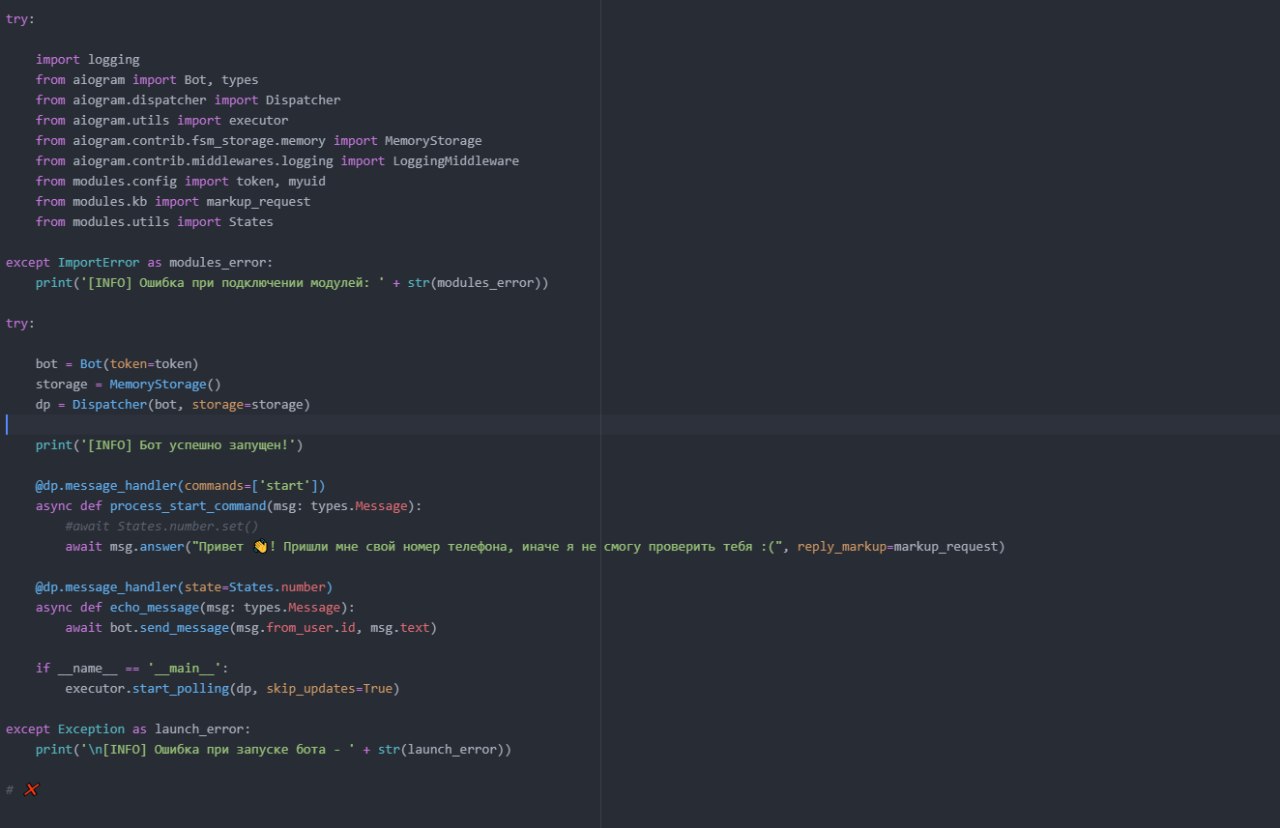Click the 'from aiogram import Bot, types' line
The image size is (1280, 828).
click(147, 80)
